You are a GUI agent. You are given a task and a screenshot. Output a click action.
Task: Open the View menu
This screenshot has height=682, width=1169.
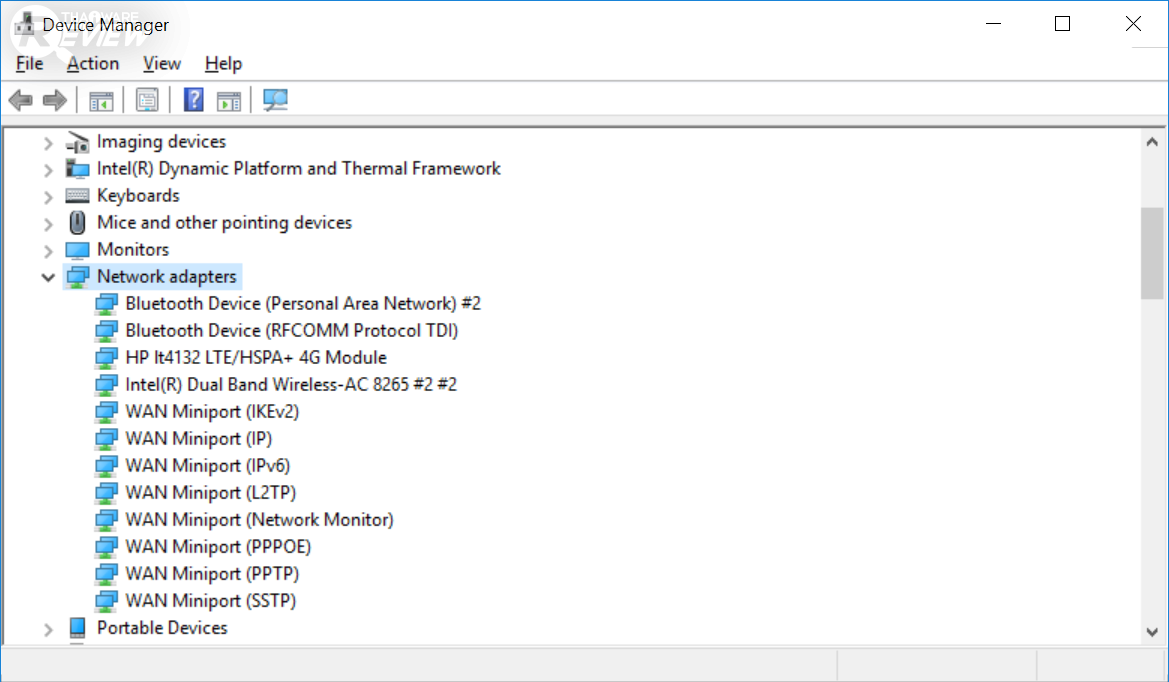point(161,63)
